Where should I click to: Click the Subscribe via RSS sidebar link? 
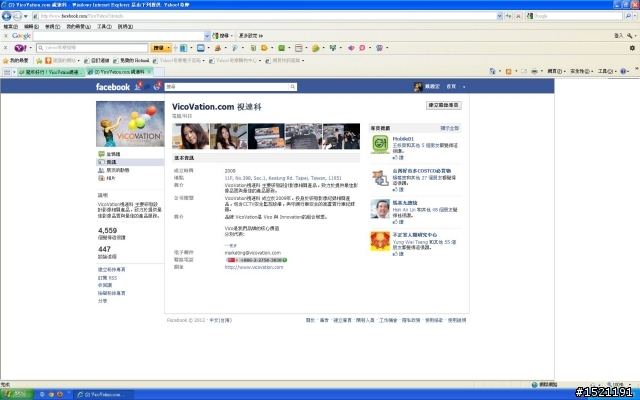point(107,278)
